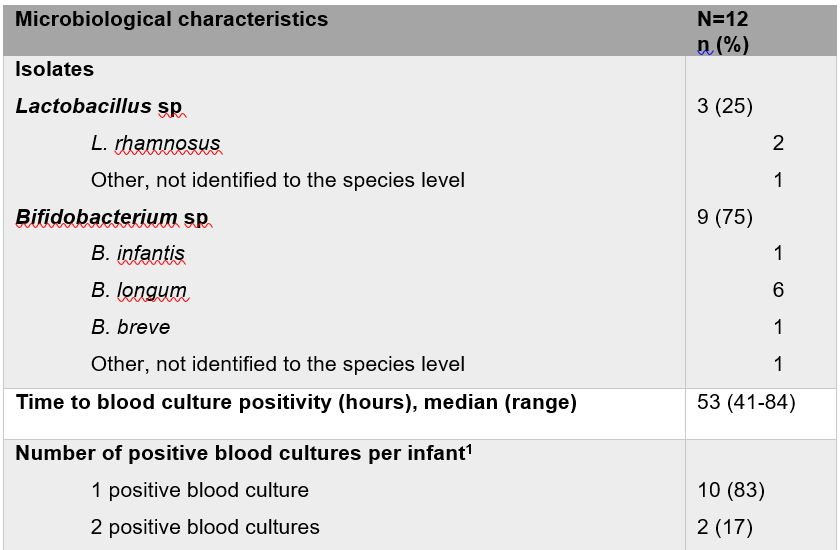The height and width of the screenshot is (550, 840).
Task: Select the 'Isolates' row label
Action: coord(54,70)
